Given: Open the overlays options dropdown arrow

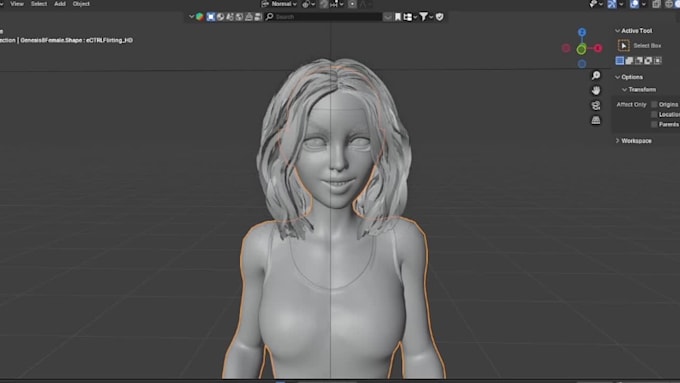Looking at the screenshot, I should pos(644,4).
